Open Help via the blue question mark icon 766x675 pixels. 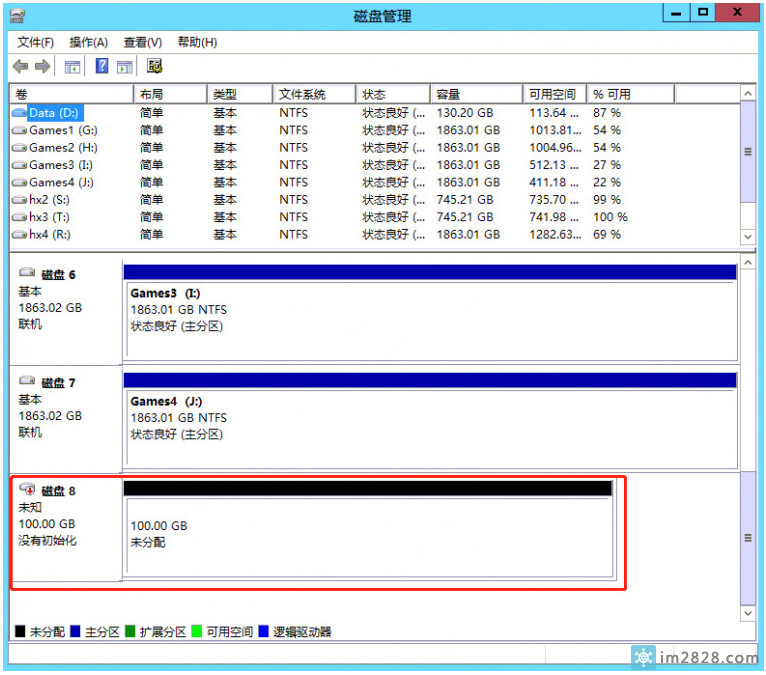(x=101, y=66)
